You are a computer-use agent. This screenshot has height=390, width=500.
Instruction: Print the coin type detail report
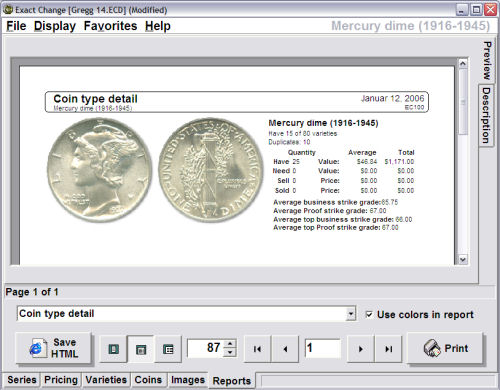click(445, 348)
